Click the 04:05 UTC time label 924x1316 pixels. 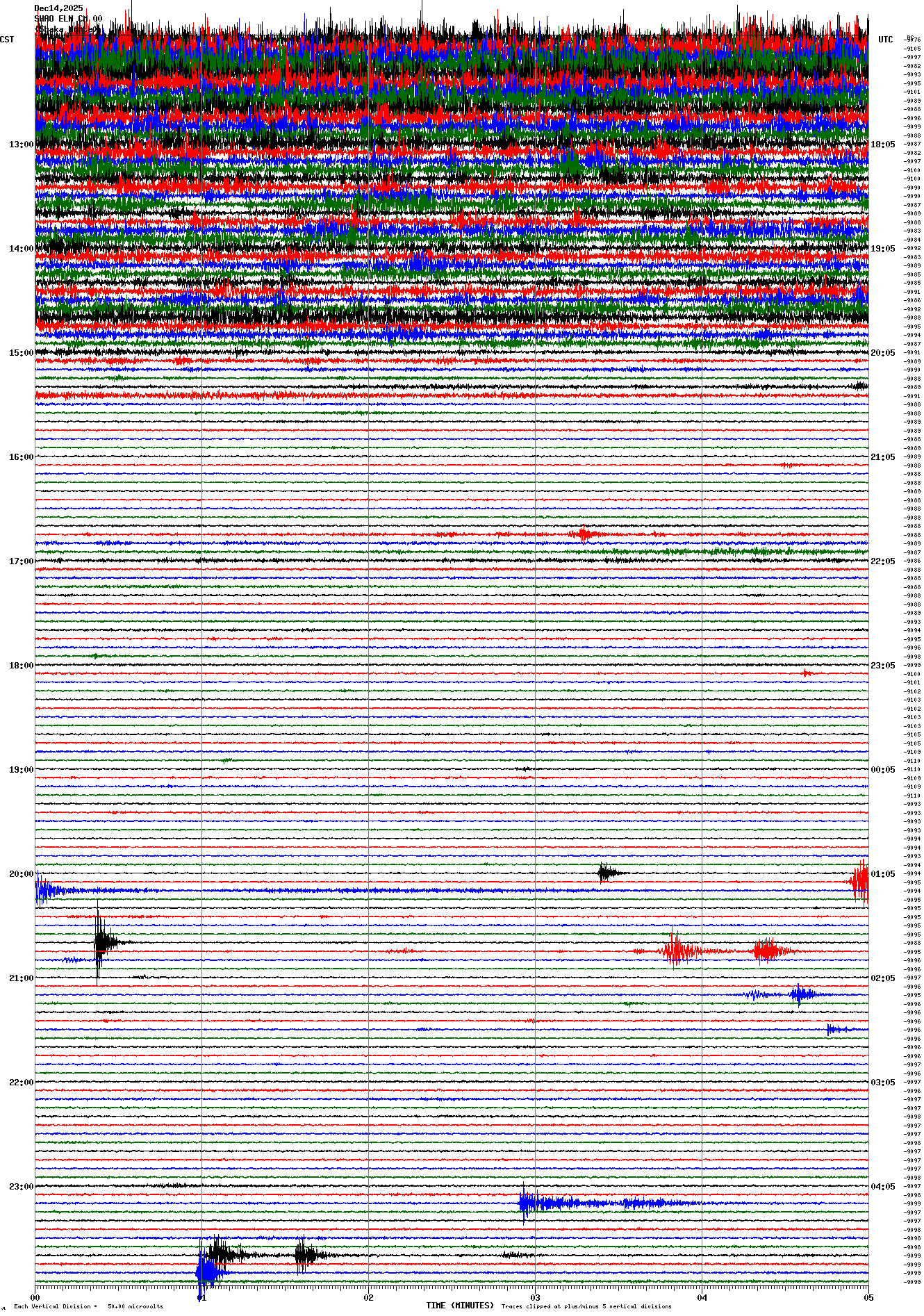point(882,1187)
